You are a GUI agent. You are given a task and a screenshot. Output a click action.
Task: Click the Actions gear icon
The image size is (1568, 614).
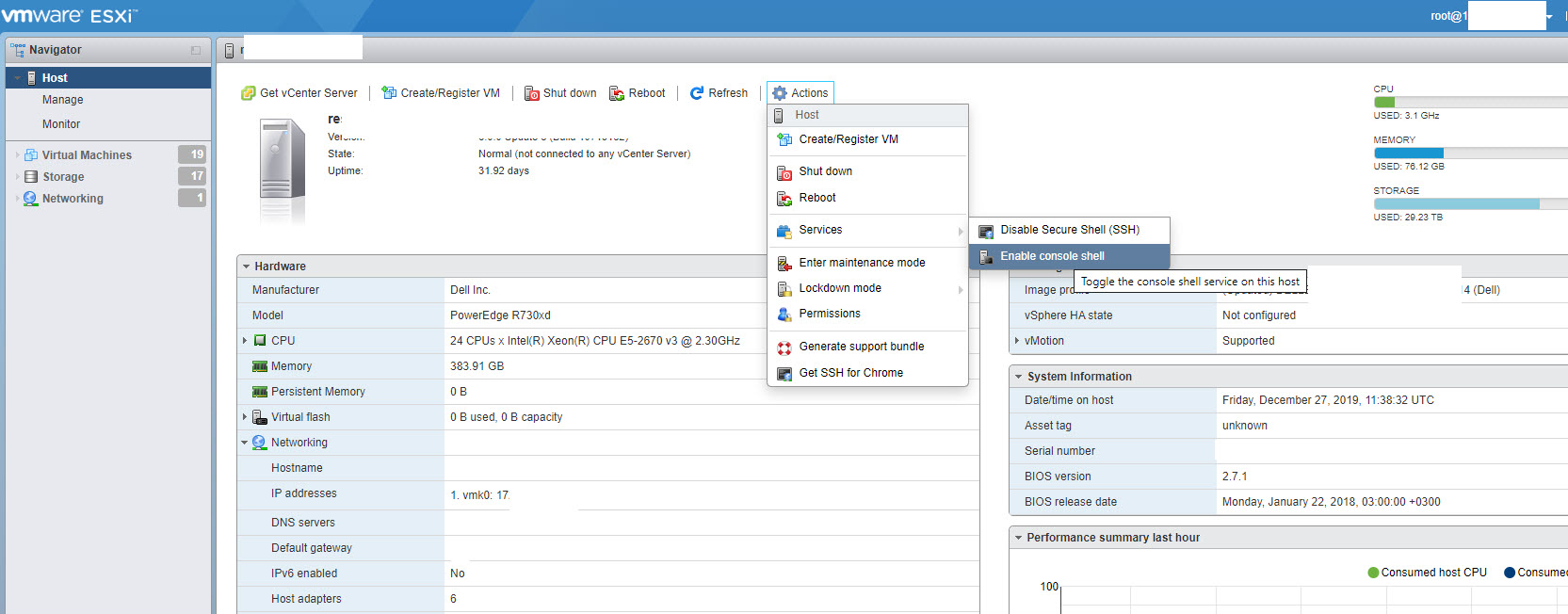[x=780, y=93]
